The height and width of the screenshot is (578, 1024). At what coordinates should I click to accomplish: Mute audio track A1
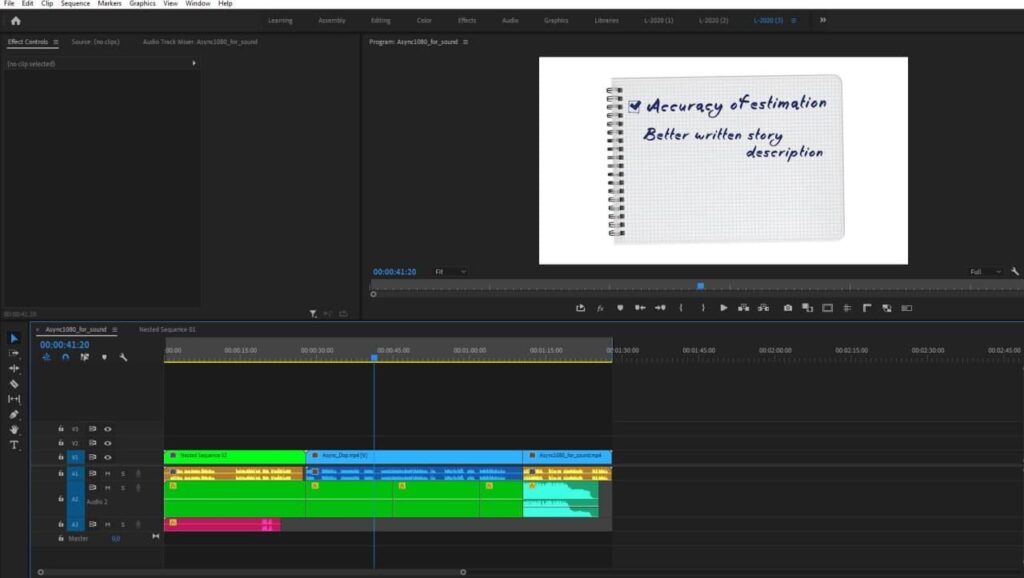pyautogui.click(x=108, y=474)
